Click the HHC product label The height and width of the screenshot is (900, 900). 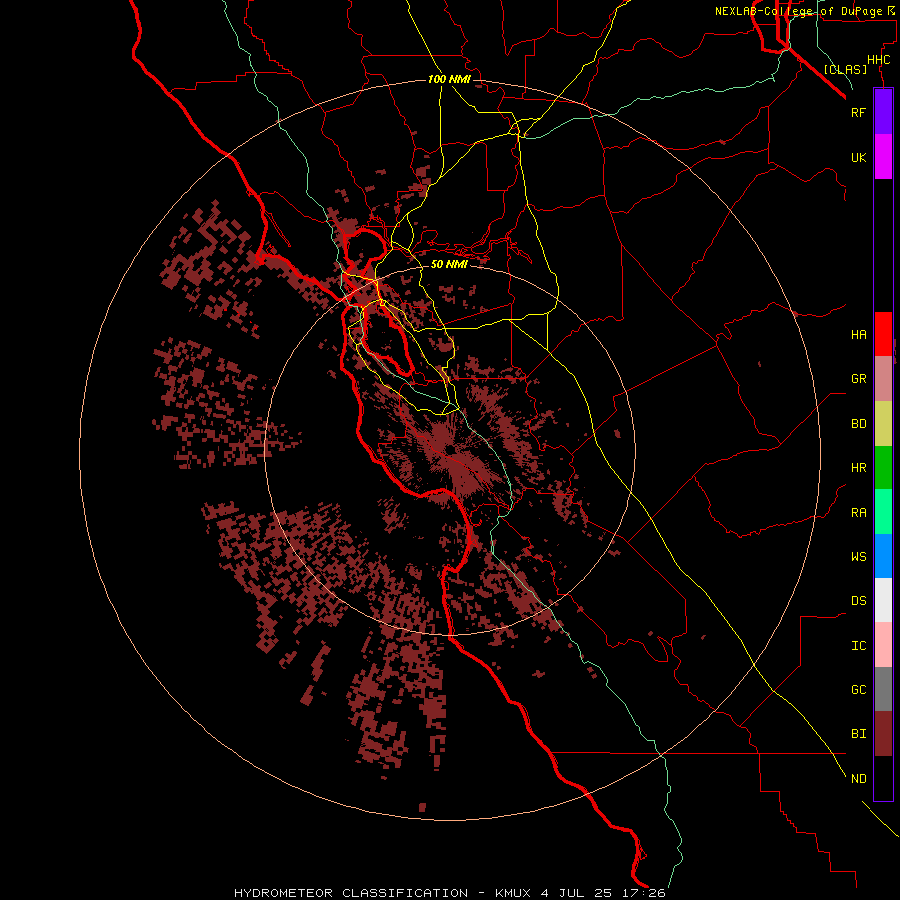(878, 60)
